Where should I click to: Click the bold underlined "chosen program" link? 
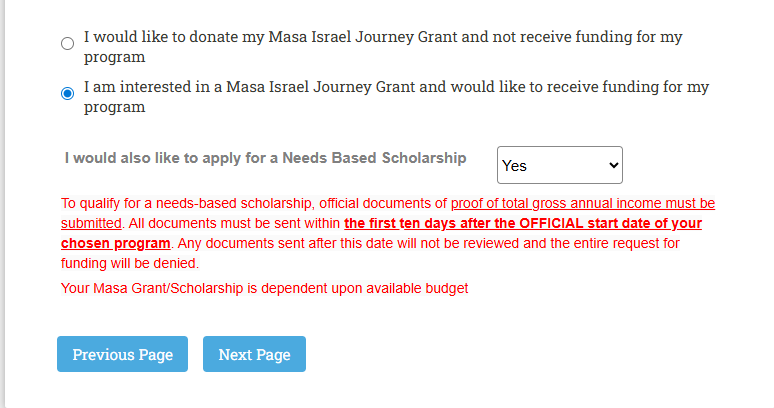pyautogui.click(x=115, y=243)
